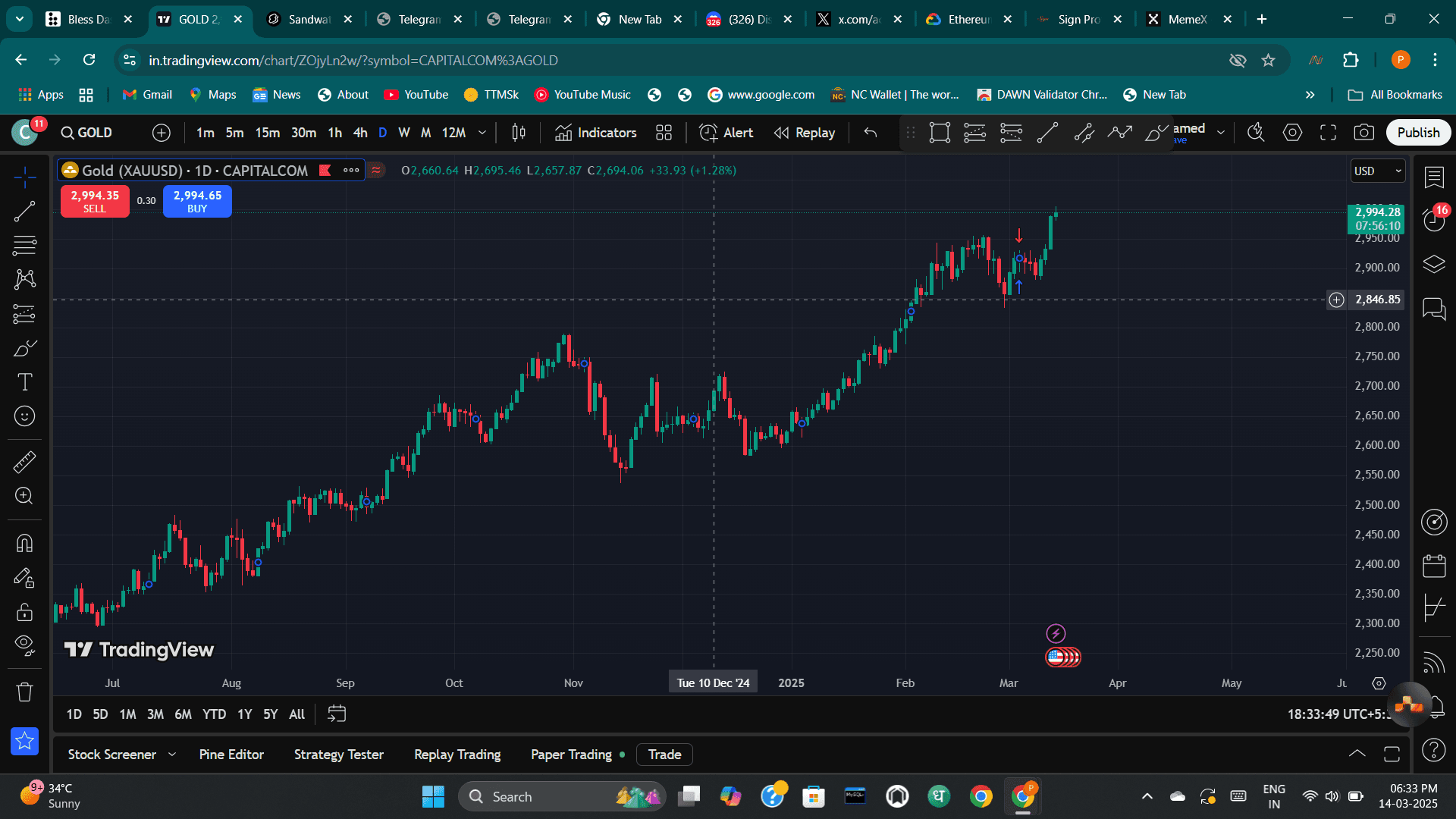Select the 1Y date range option
The image size is (1456, 819).
coord(244,714)
